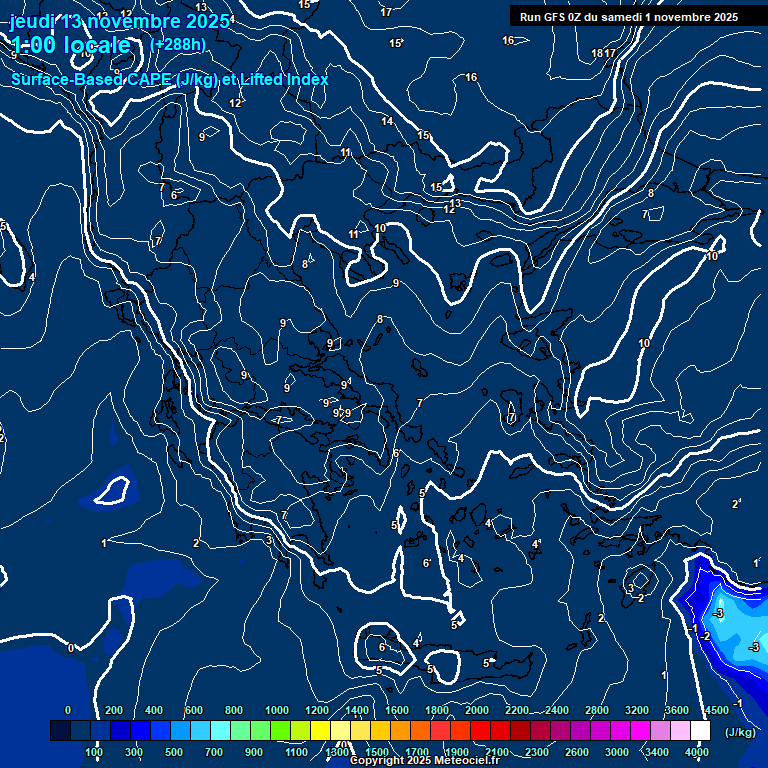The width and height of the screenshot is (768, 768).
Task: Click the legend value '1200'
Action: tap(317, 710)
